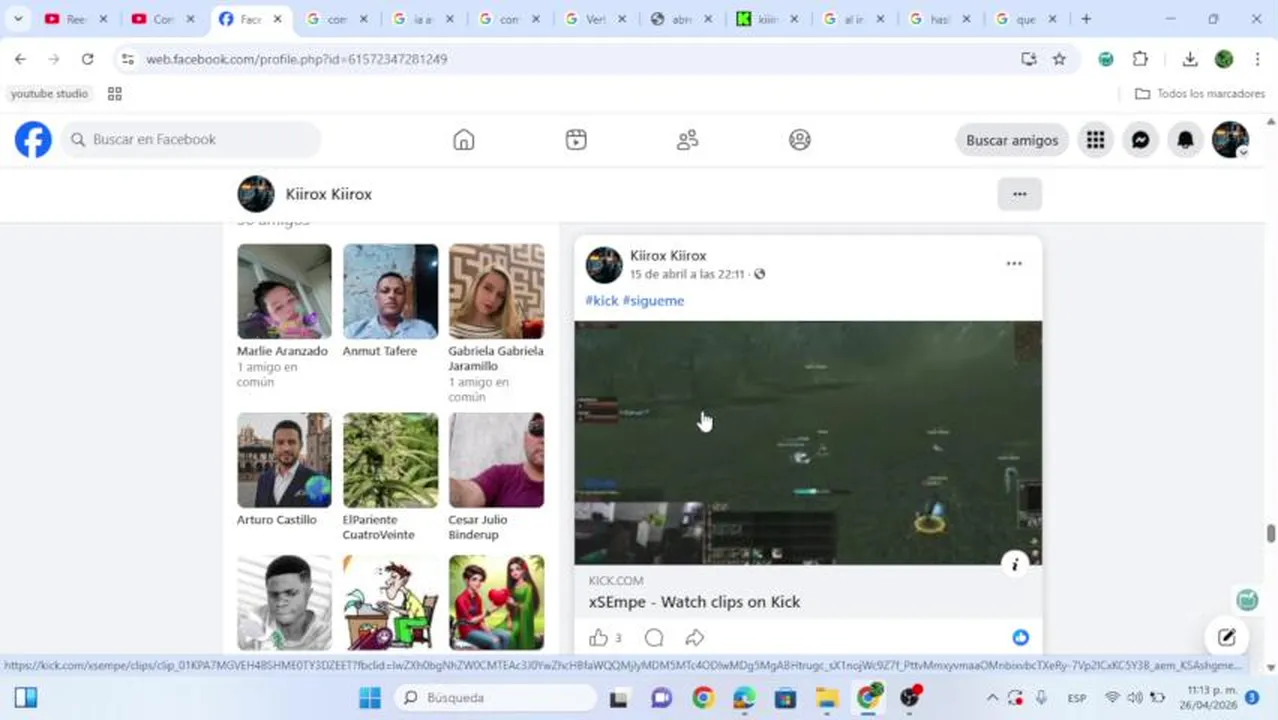Open the Facebook home feed icon
Screen dimensions: 1278x720
point(464,140)
